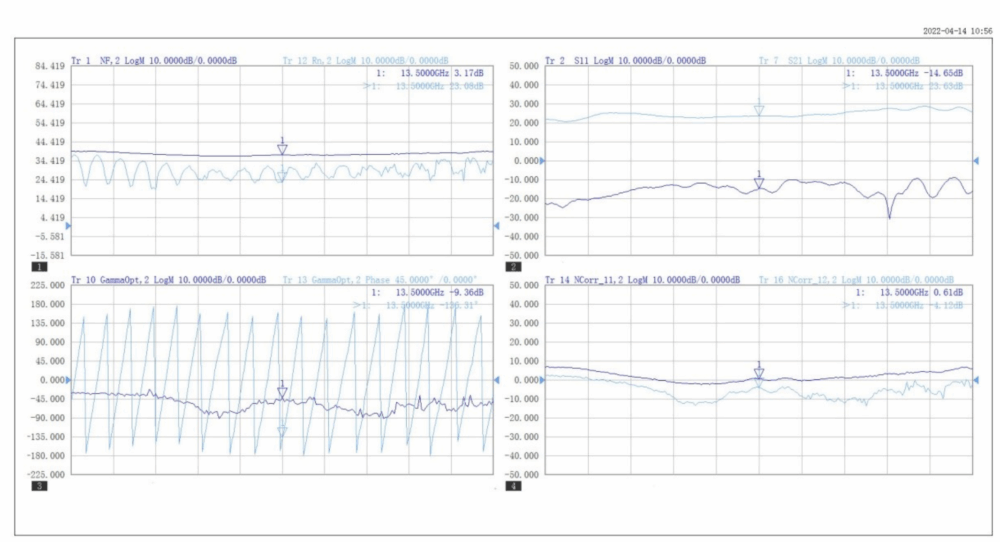1000x542 pixels.
Task: Select the Tr 7 S21 trace label
Action: click(840, 60)
